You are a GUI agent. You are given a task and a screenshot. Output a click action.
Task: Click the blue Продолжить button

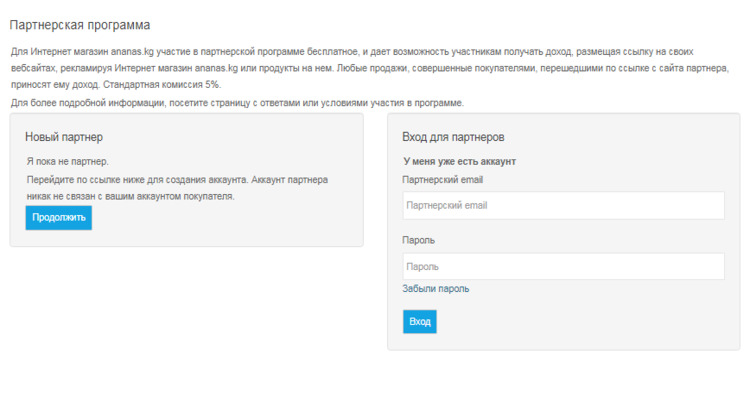coord(58,218)
